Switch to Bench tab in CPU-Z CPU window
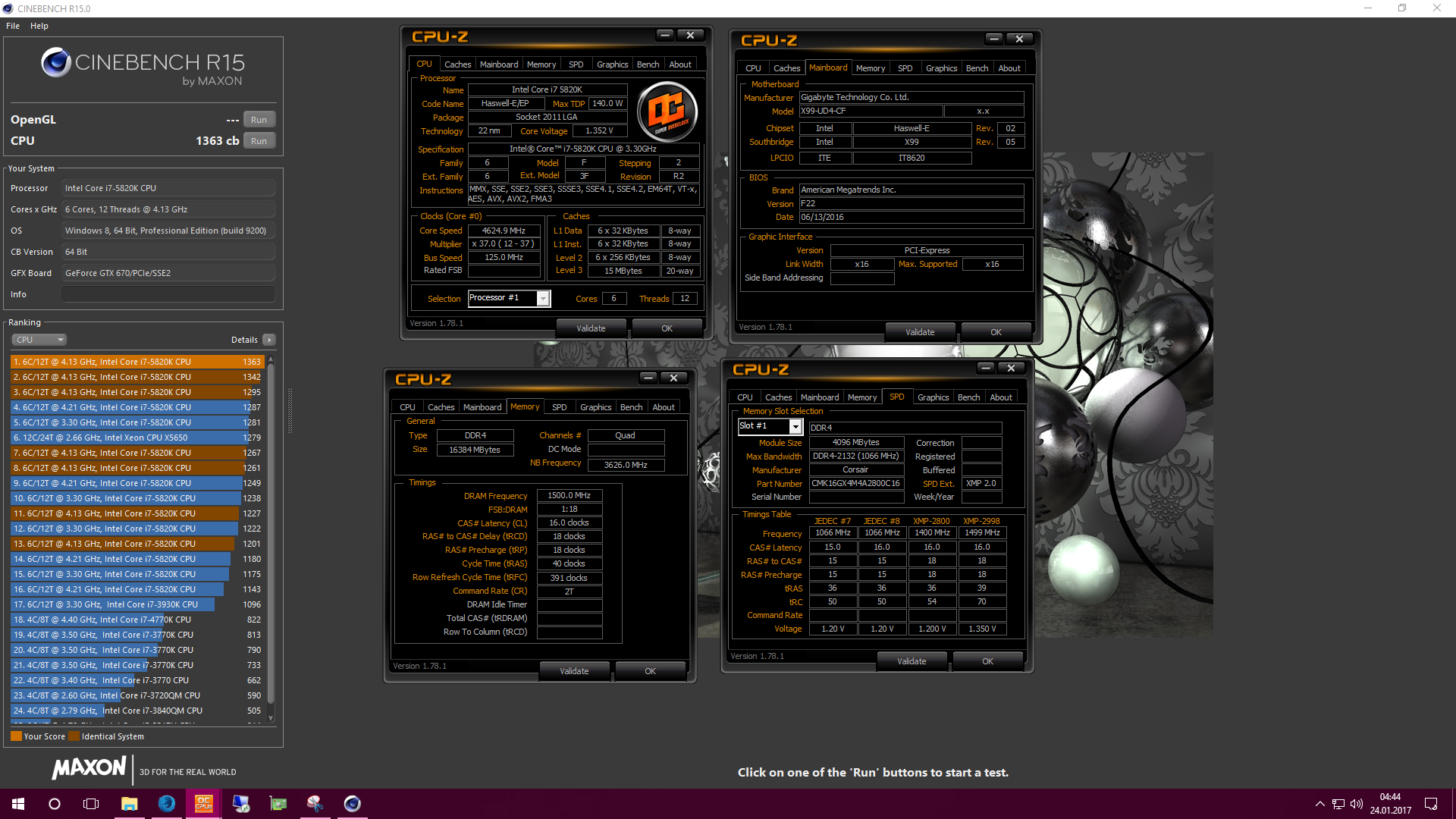The width and height of the screenshot is (1456, 819). pos(648,64)
